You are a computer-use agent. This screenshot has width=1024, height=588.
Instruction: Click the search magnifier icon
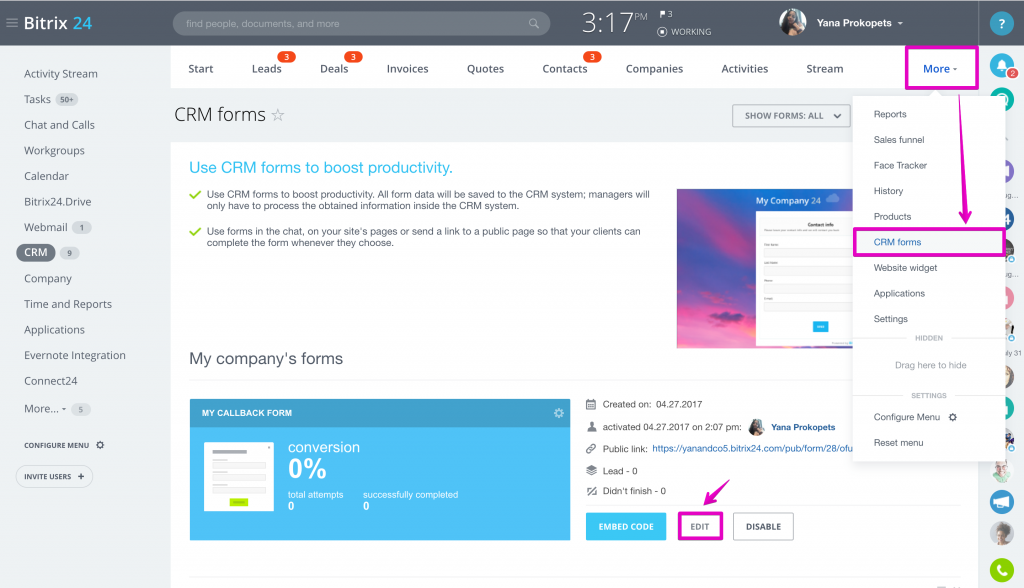tap(534, 24)
